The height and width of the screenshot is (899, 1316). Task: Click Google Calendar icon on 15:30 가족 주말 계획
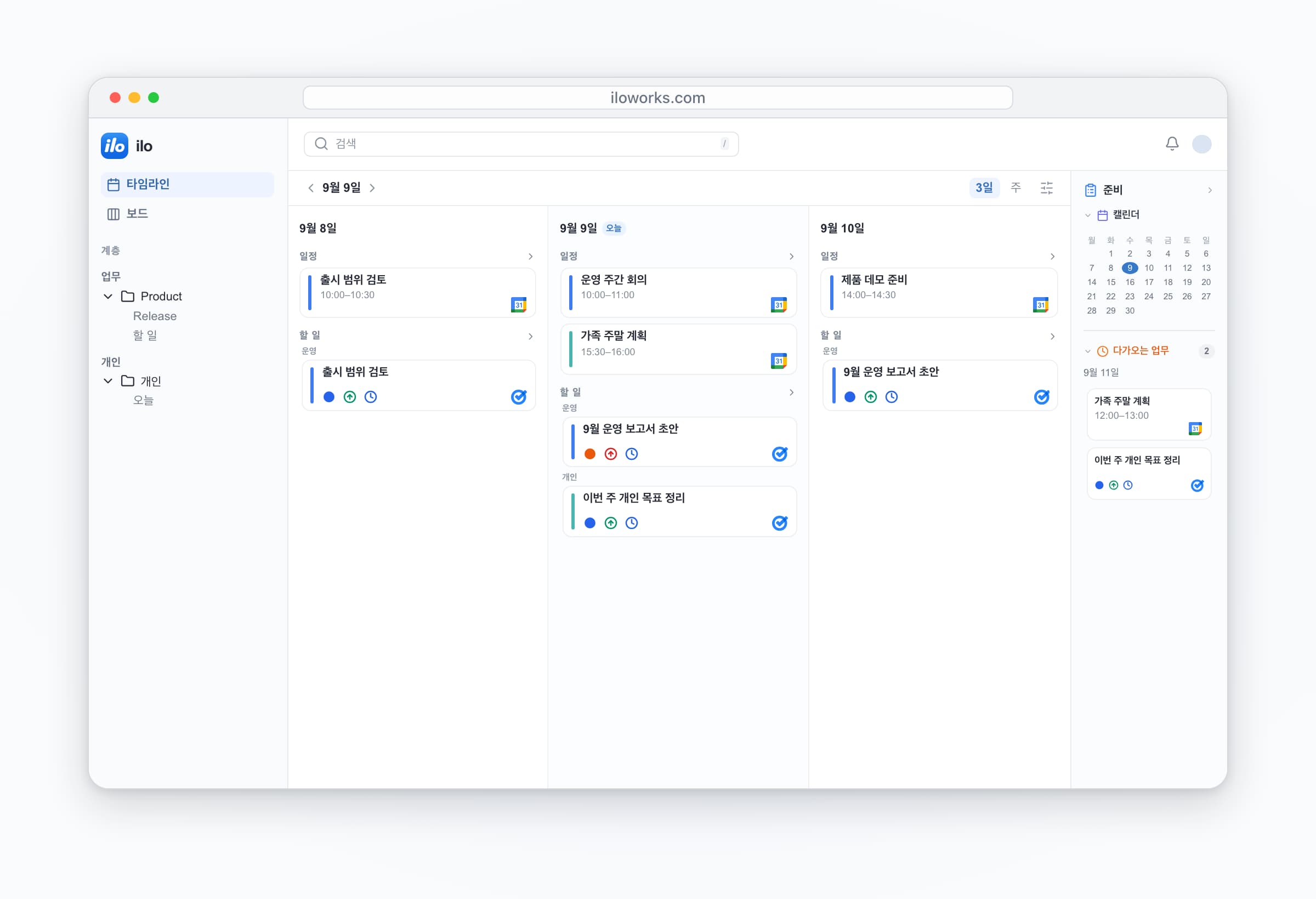coord(779,361)
